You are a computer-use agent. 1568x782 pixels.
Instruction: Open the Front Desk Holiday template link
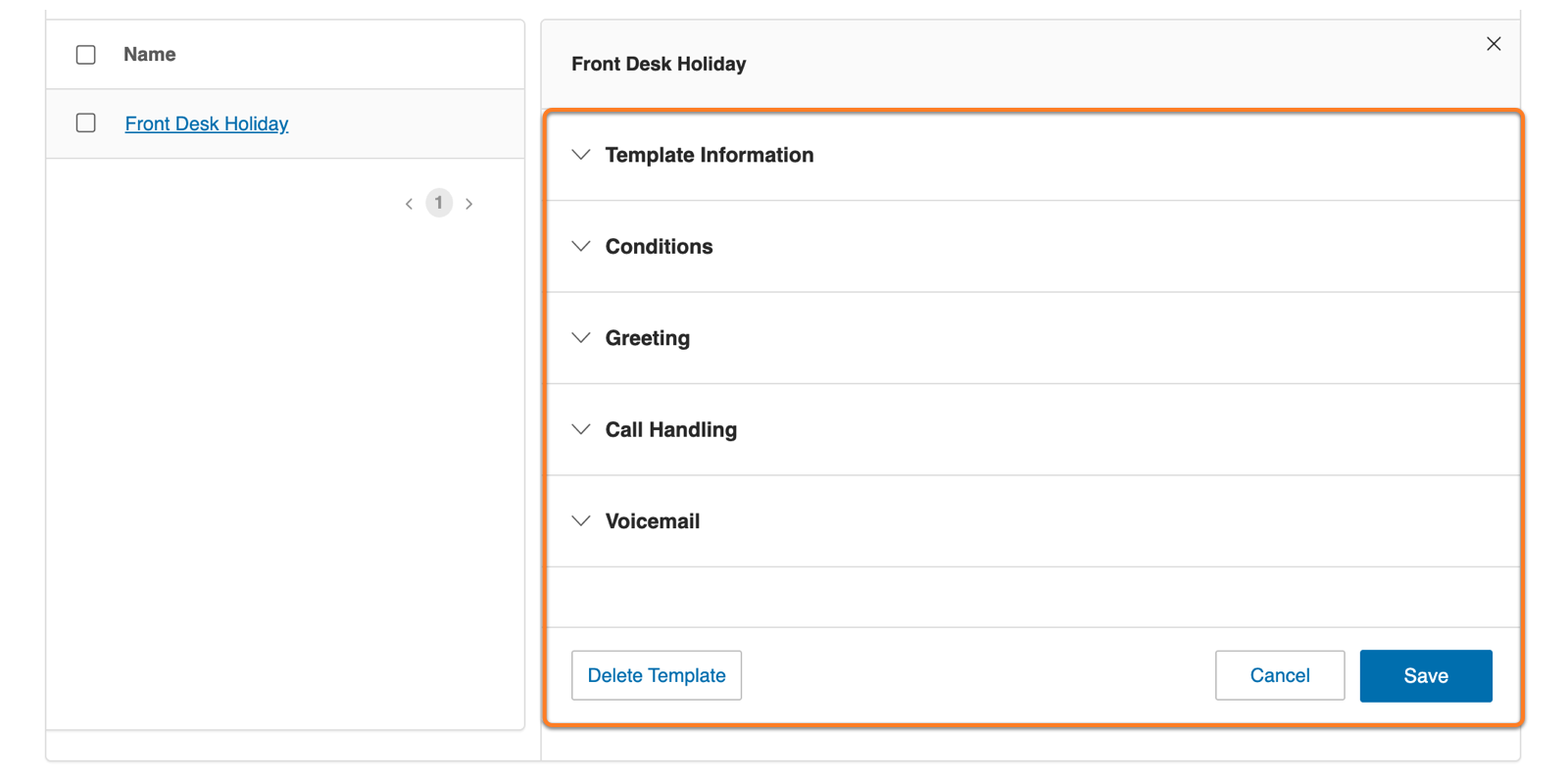click(207, 123)
